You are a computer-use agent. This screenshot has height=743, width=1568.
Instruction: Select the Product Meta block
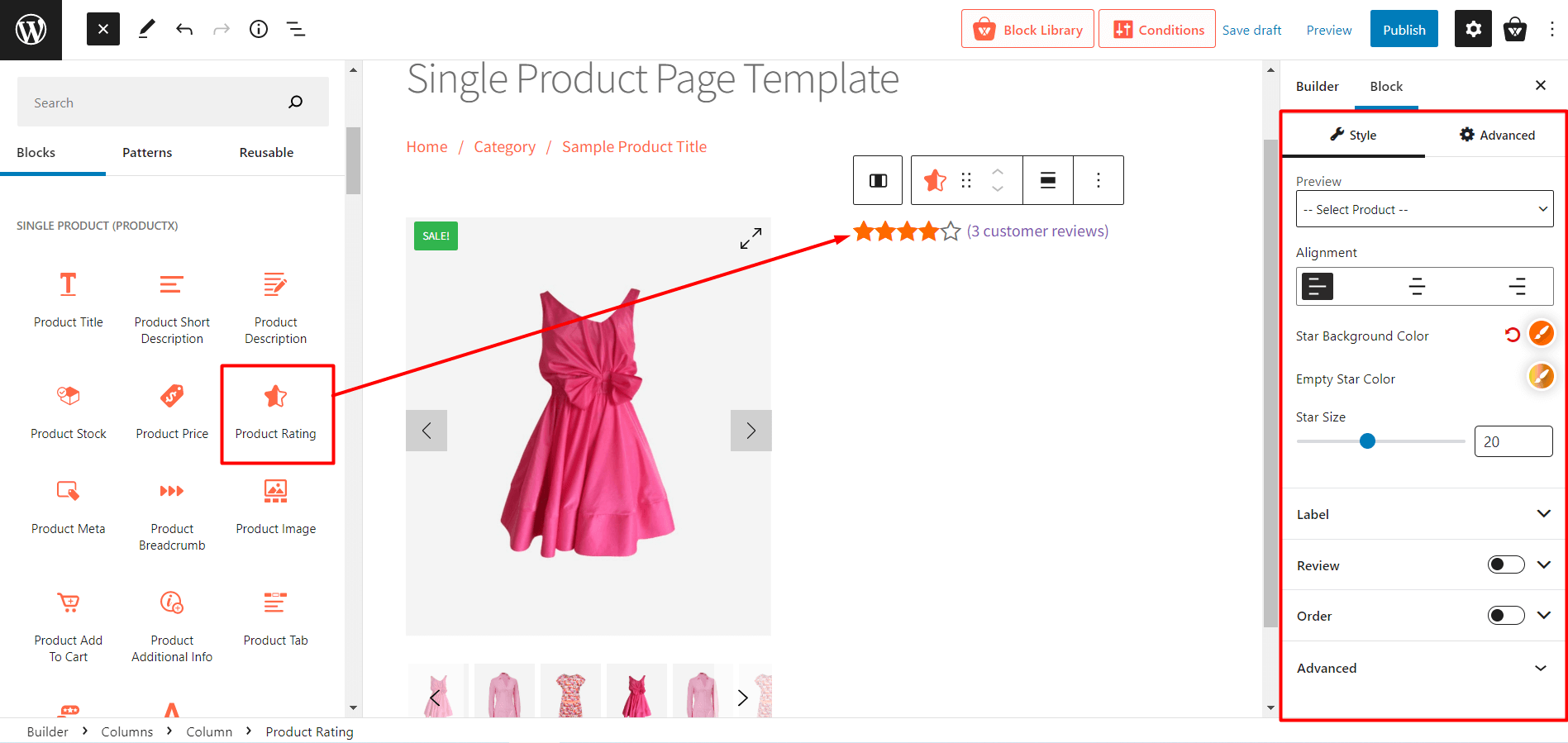coord(68,504)
